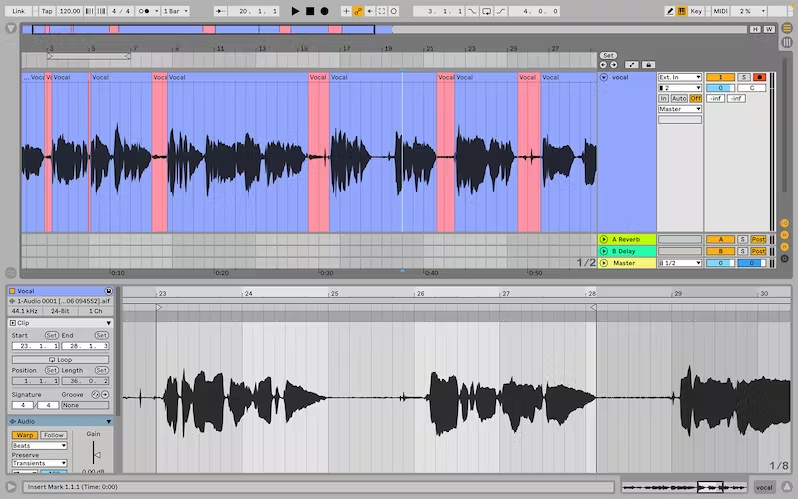Click the Vocal clip color swatch
This screenshot has height=499, width=798.
[x=12, y=291]
